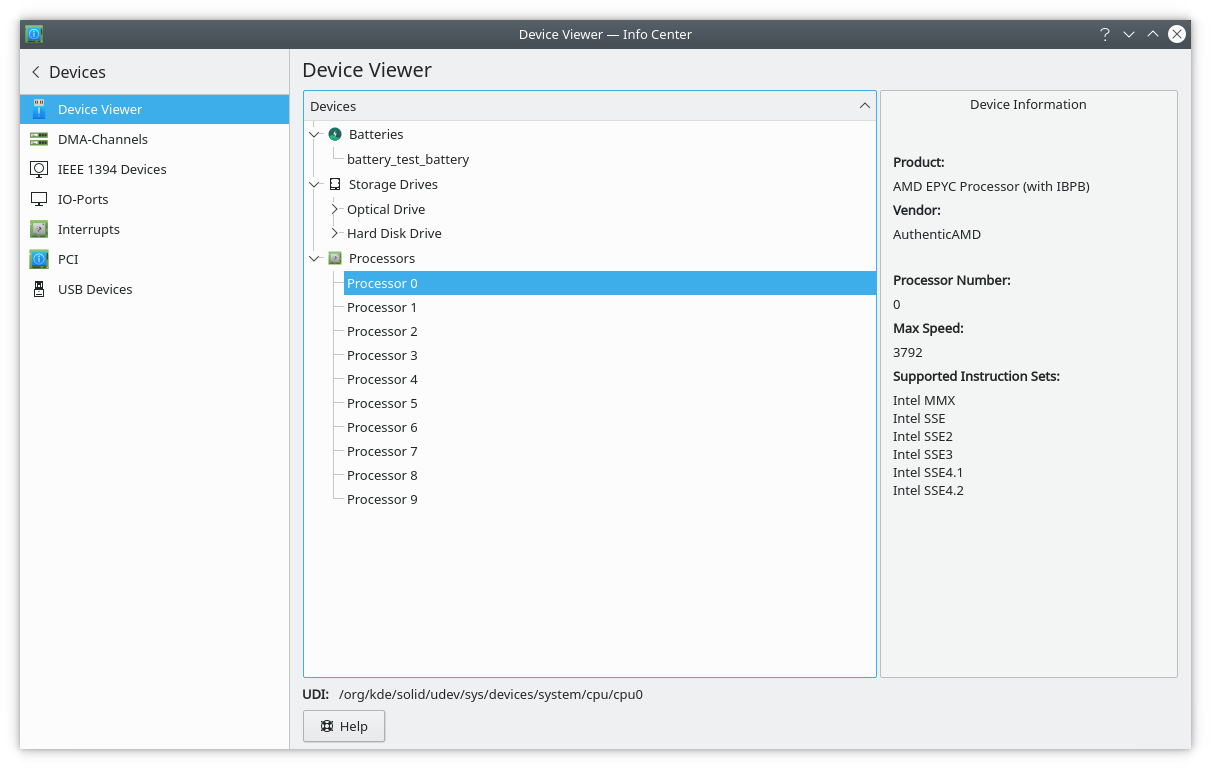Click the USB Devices icon
This screenshot has height=769, width=1211.
point(39,289)
